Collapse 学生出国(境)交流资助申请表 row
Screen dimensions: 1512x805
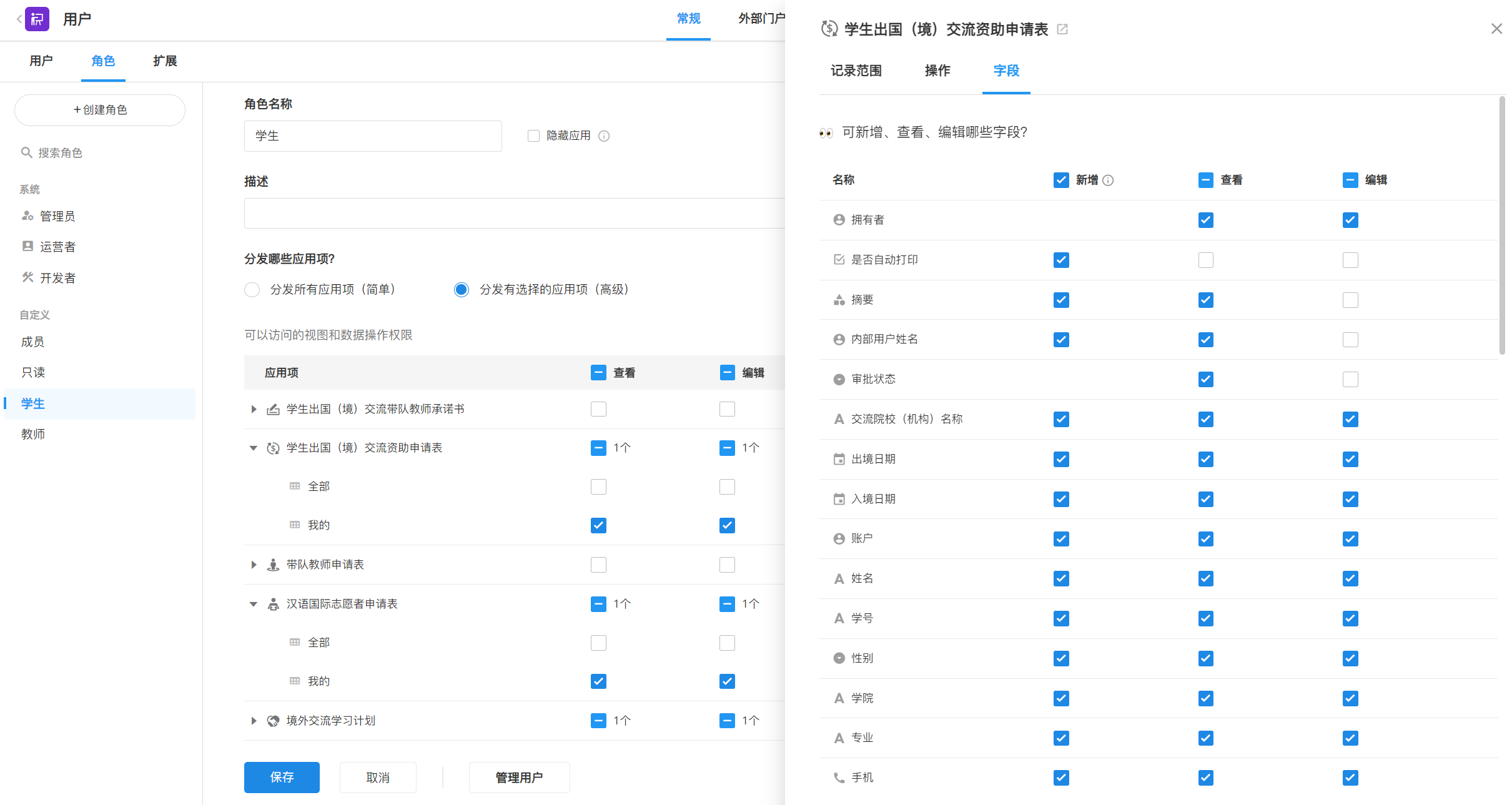[x=254, y=448]
